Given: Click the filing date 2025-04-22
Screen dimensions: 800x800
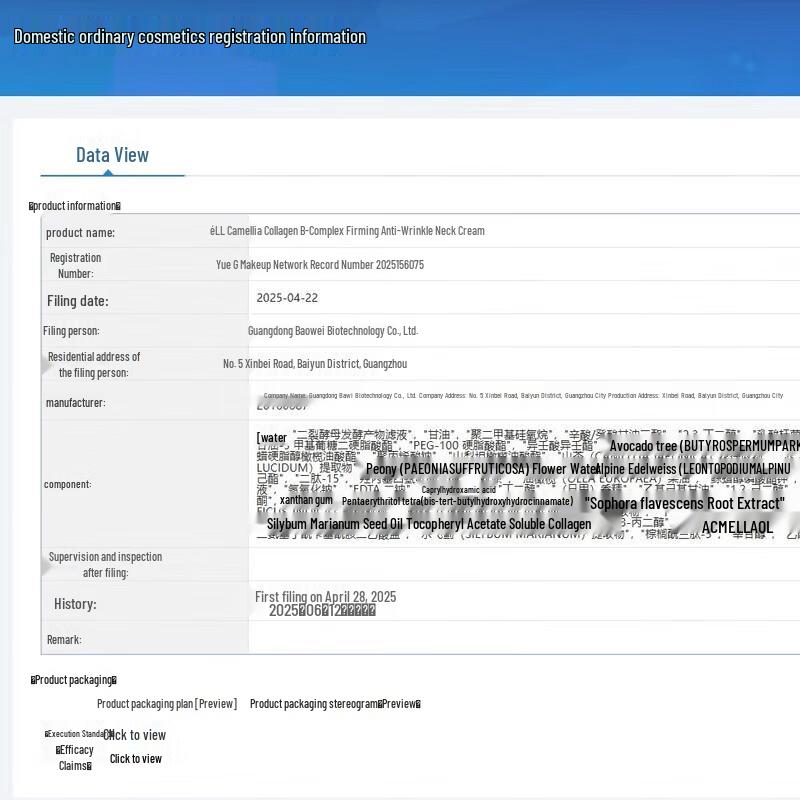Looking at the screenshot, I should (287, 298).
